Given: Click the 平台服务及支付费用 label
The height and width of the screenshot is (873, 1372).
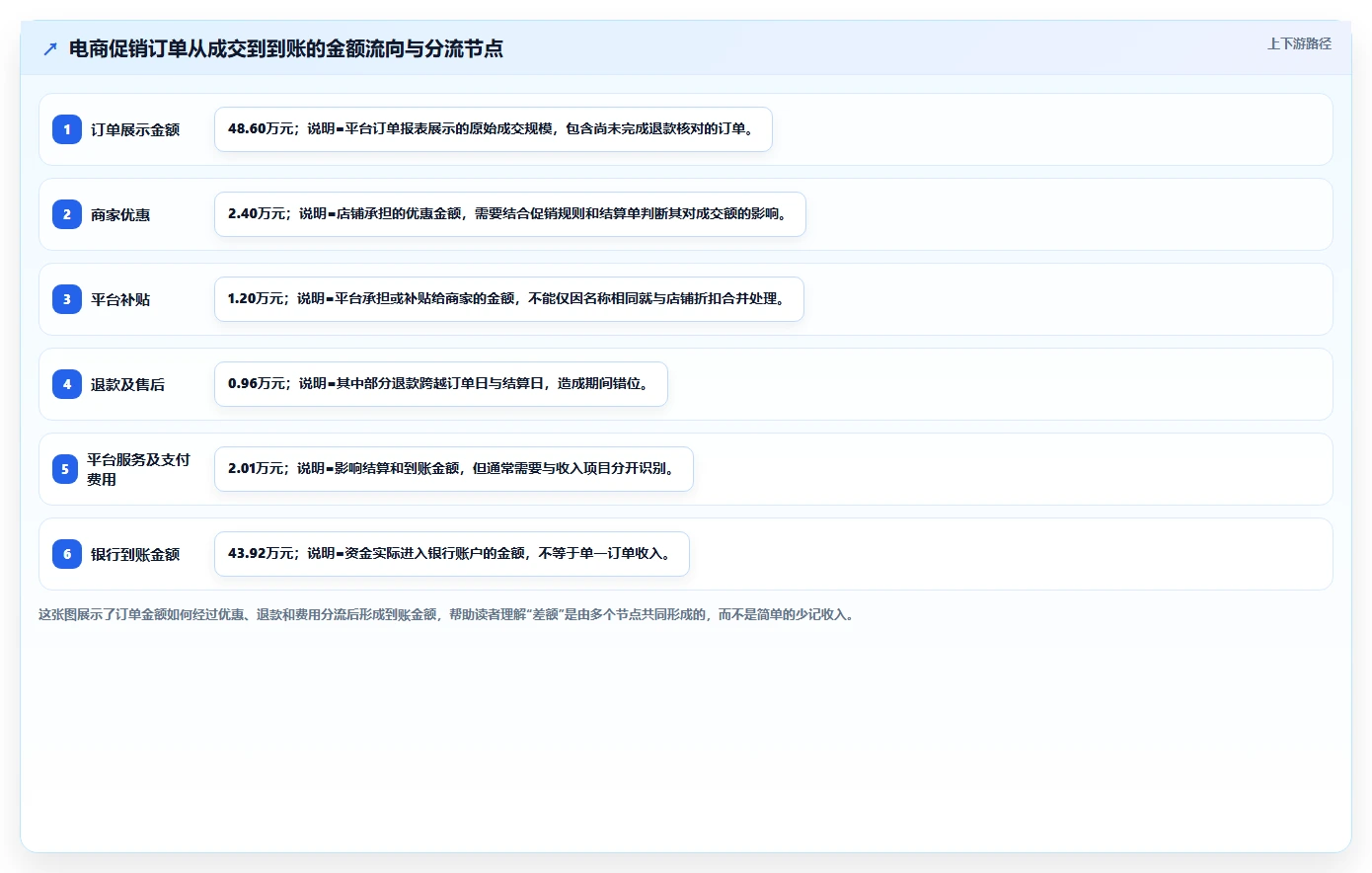Looking at the screenshot, I should coord(138,469).
